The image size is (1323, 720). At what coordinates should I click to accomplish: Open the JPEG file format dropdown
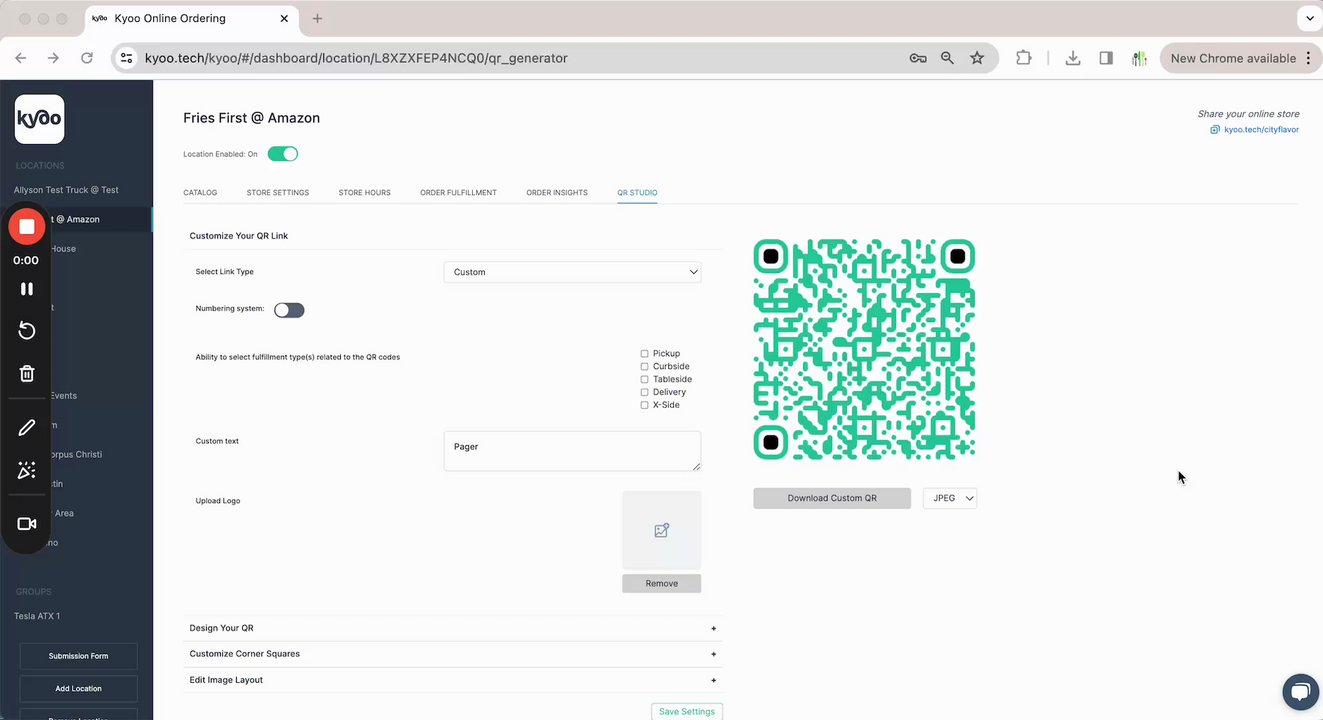click(x=950, y=498)
